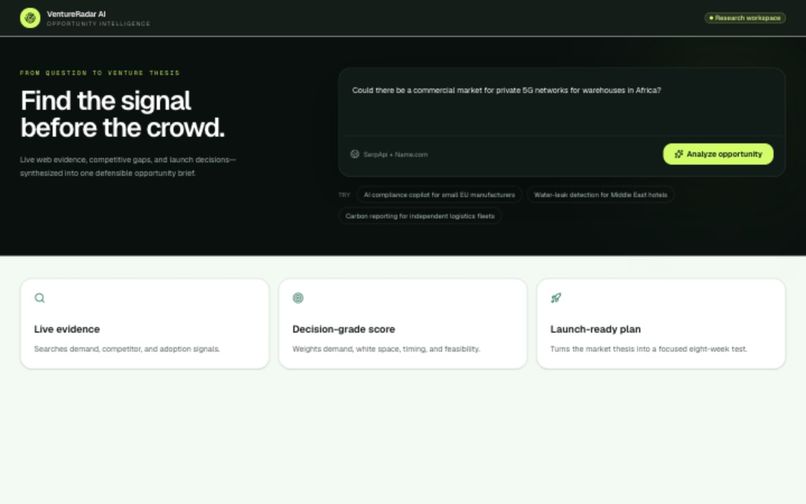This screenshot has width=806, height=504.
Task: Choose the Carbon reporting for independent logistics fleets chip
Action: [x=420, y=216]
